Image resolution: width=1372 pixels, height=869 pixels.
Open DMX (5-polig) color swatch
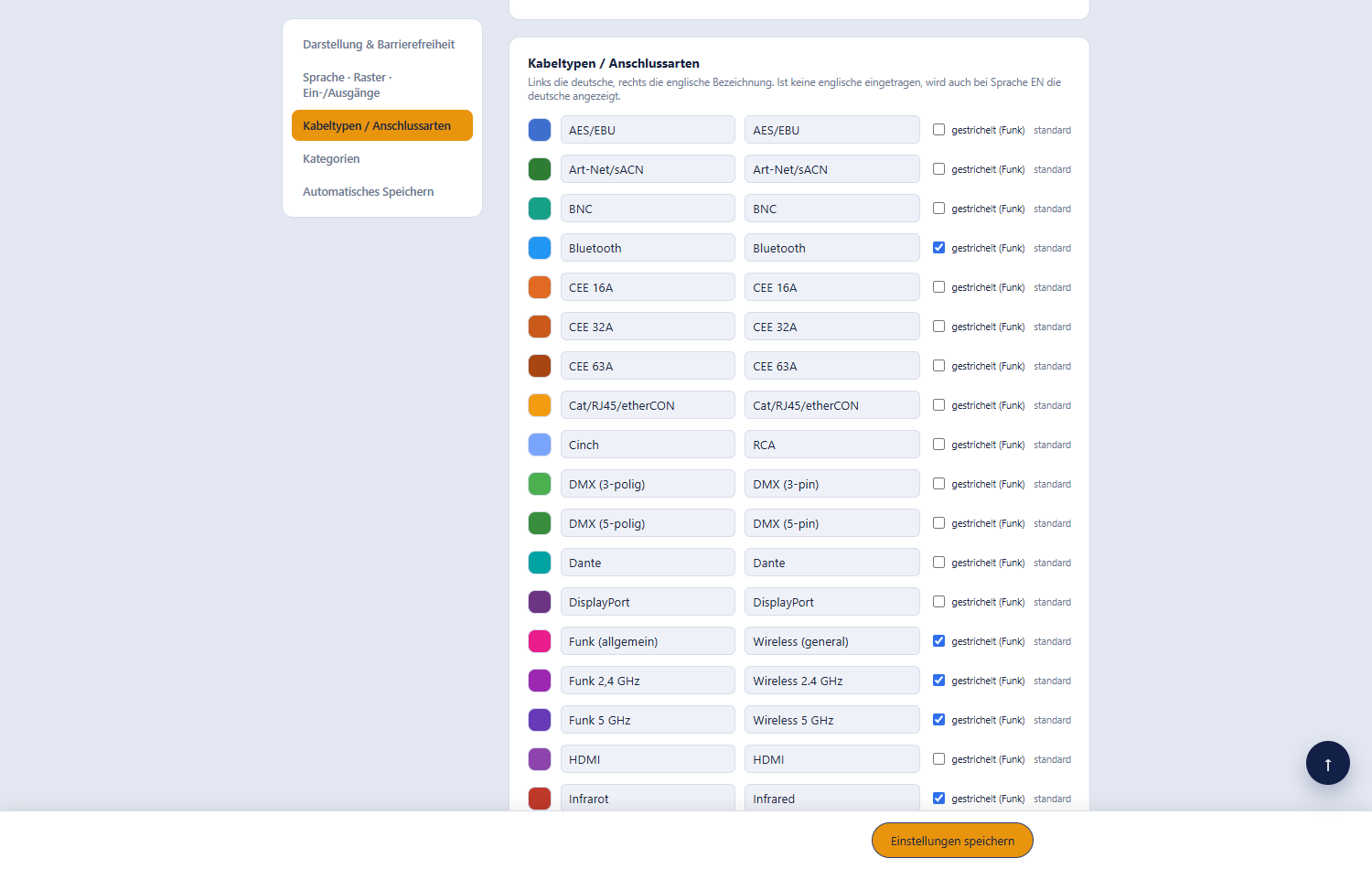coord(540,523)
